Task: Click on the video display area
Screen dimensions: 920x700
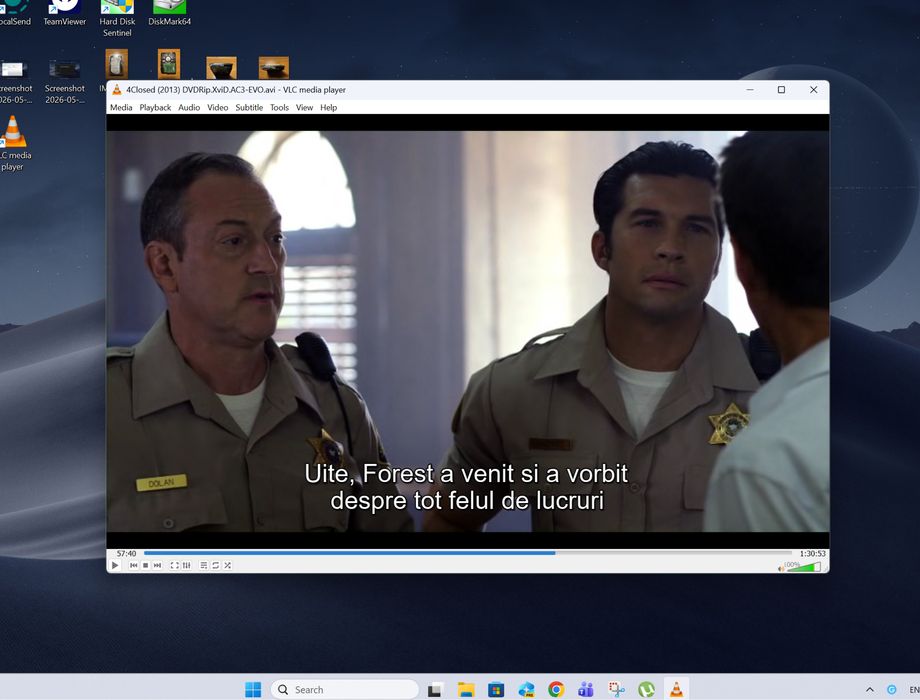Action: point(468,331)
